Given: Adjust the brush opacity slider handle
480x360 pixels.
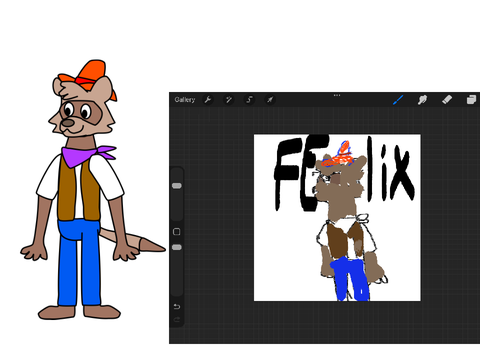Looking at the screenshot, I should [x=177, y=247].
